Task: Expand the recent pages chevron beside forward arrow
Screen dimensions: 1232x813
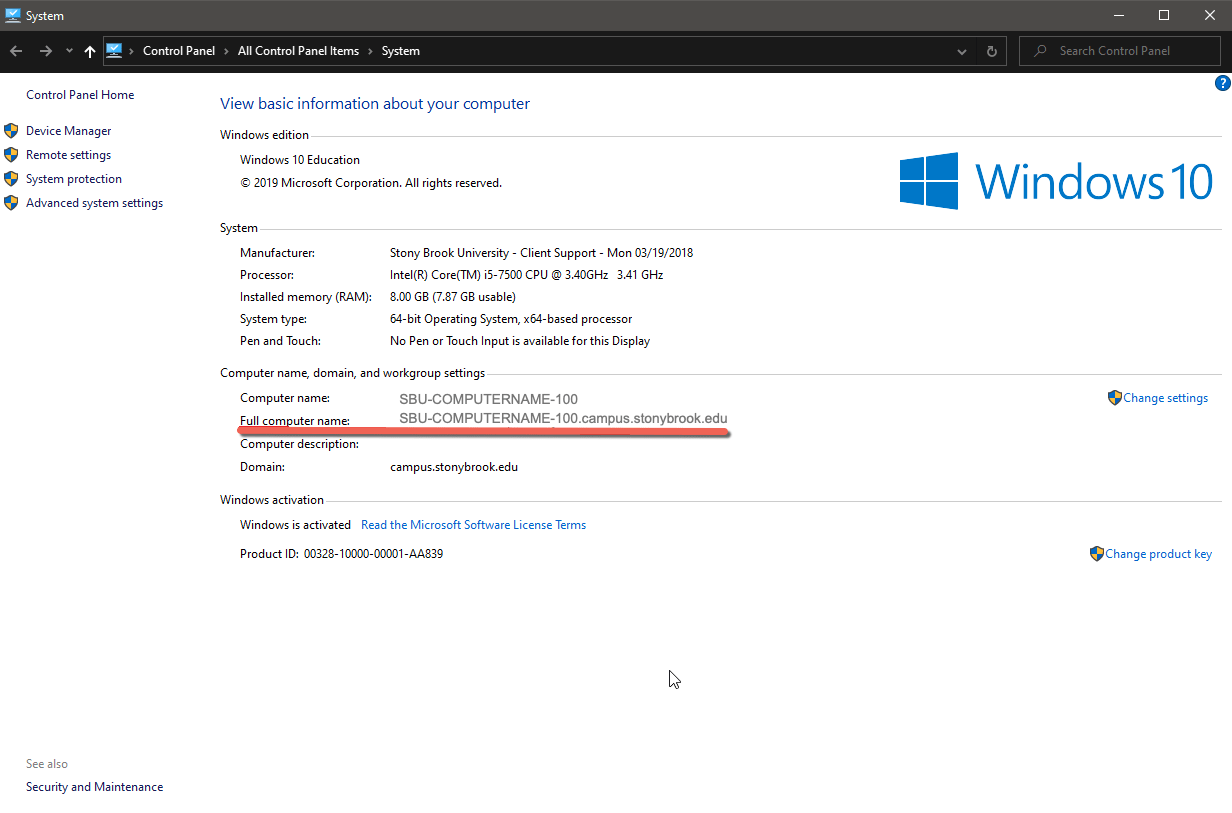Action: tap(68, 50)
